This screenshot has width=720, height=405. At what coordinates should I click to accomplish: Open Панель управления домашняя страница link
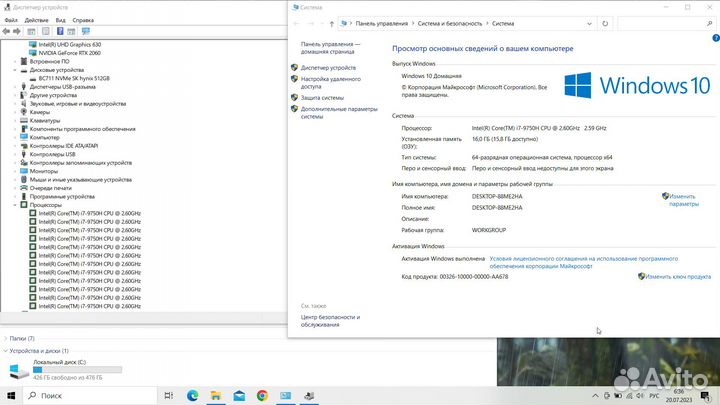tap(330, 48)
